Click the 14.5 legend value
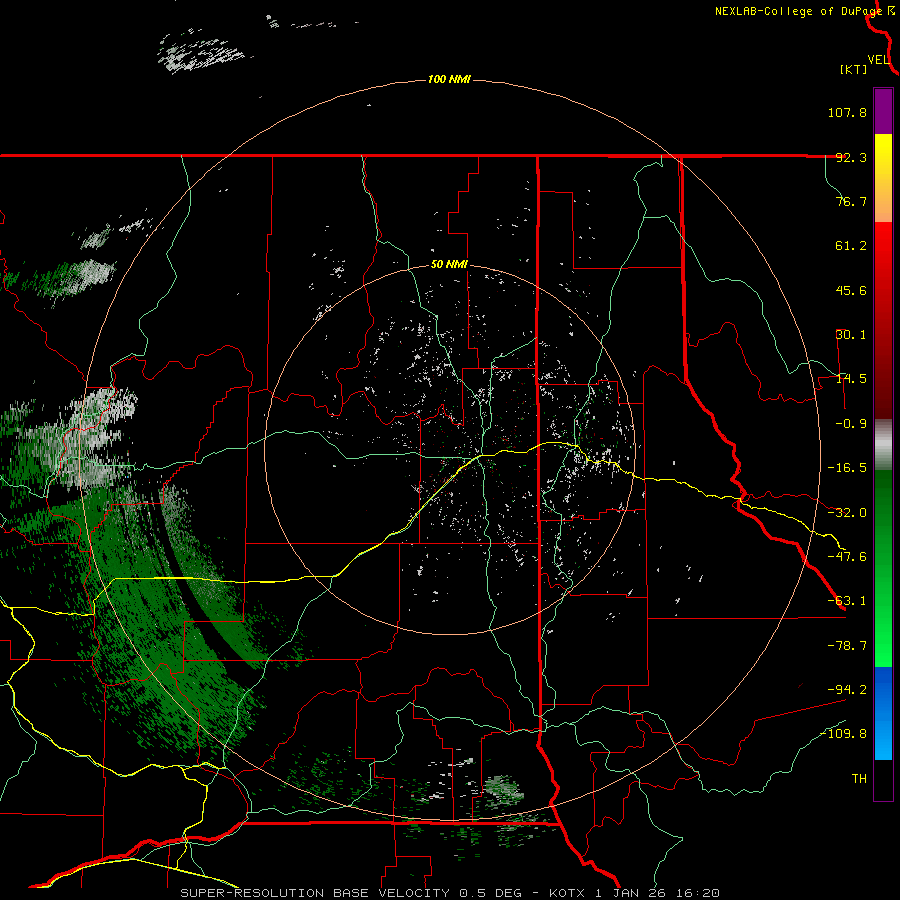Image resolution: width=900 pixels, height=900 pixels. [x=851, y=379]
